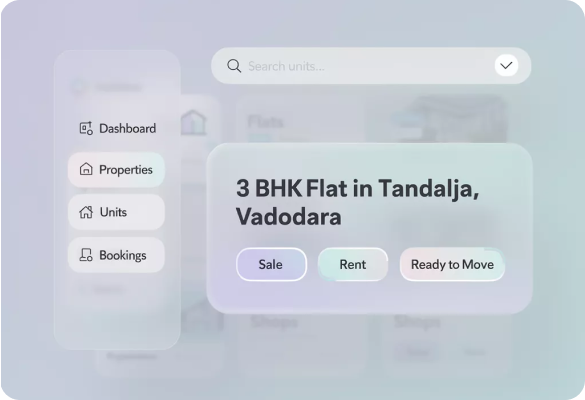Click the blurred logo icon atop sidebar
This screenshot has width=585, height=400.
pos(78,87)
